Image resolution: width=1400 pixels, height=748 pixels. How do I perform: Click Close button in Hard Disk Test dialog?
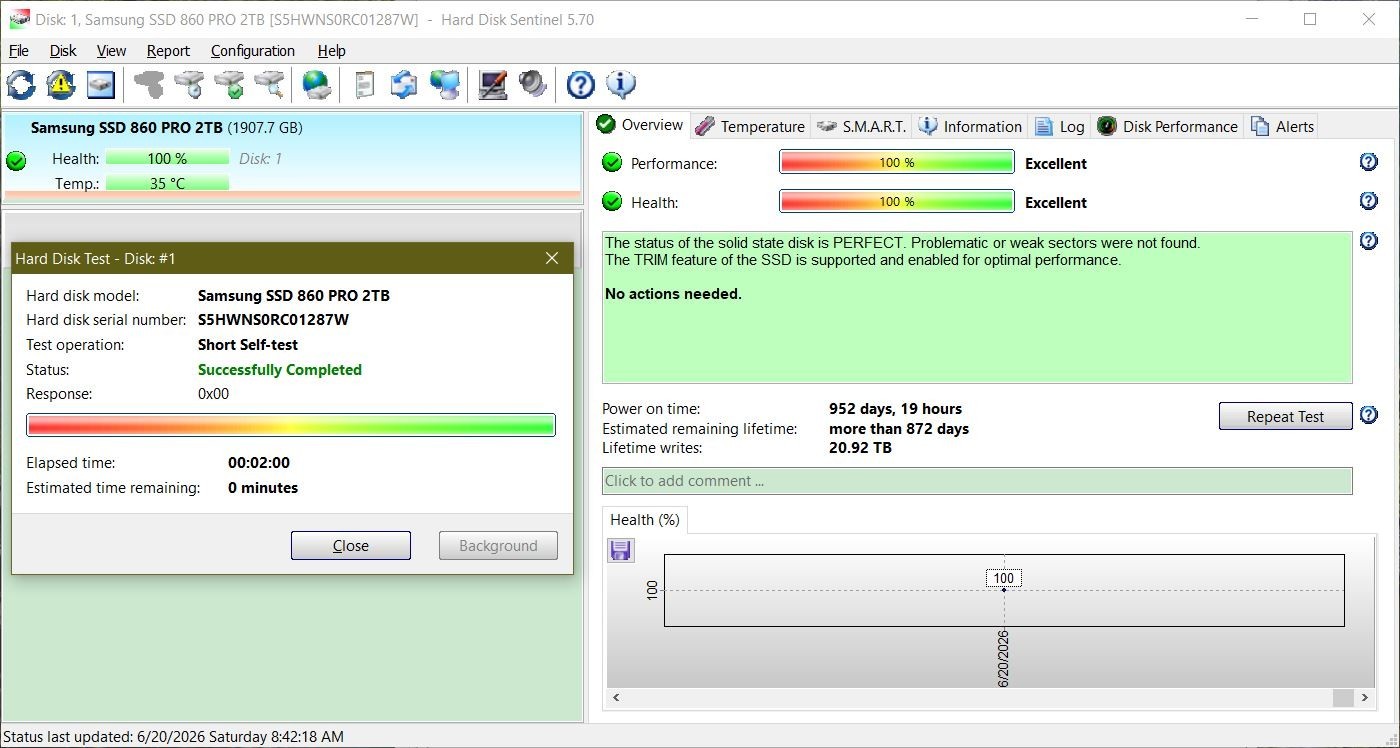(351, 545)
